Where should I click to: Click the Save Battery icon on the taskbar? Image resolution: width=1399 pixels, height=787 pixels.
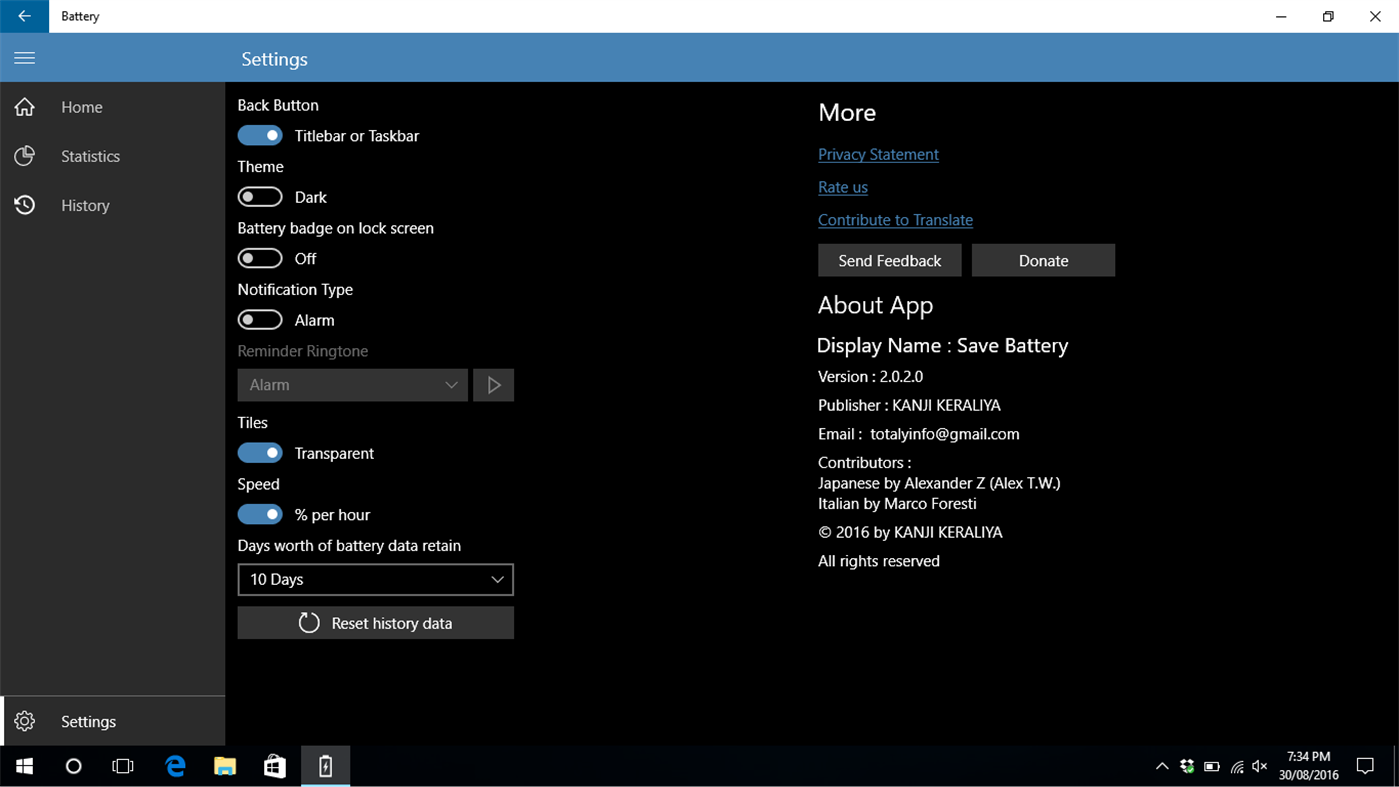[x=325, y=766]
